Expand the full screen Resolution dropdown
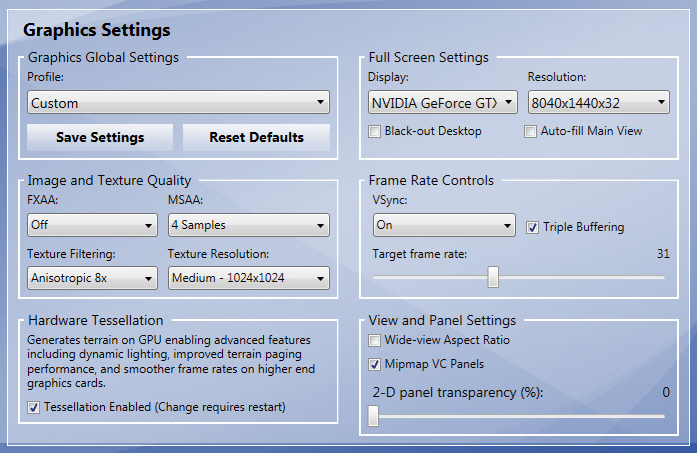 tap(598, 102)
